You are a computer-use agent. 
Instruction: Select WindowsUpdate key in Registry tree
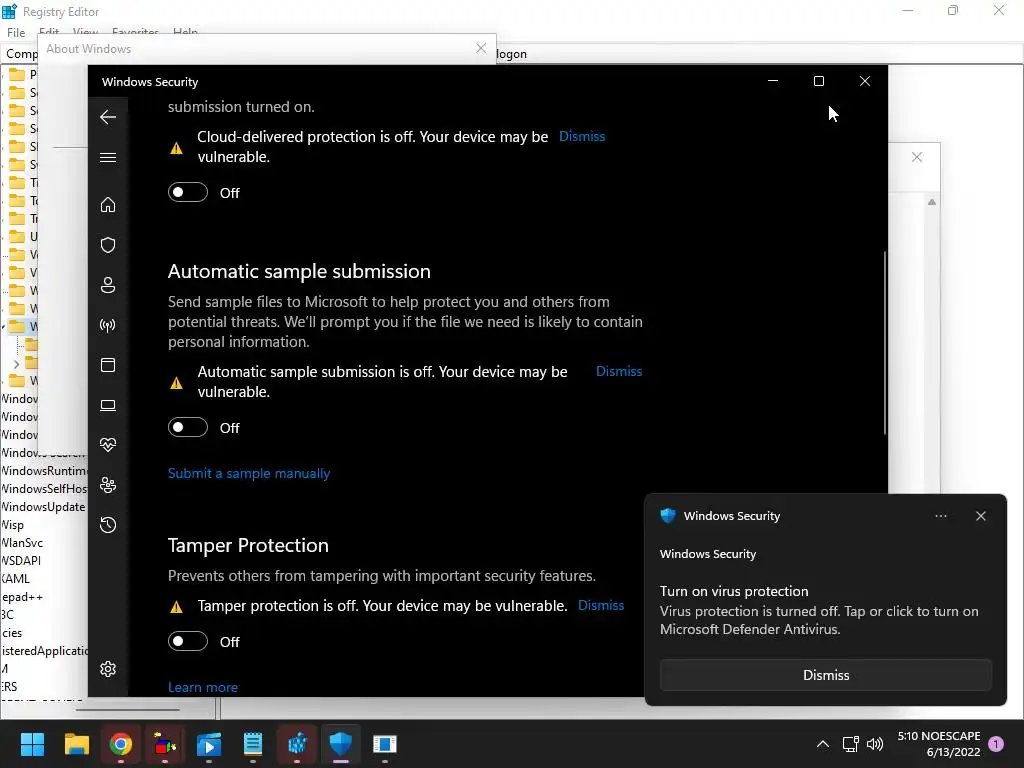tap(43, 507)
